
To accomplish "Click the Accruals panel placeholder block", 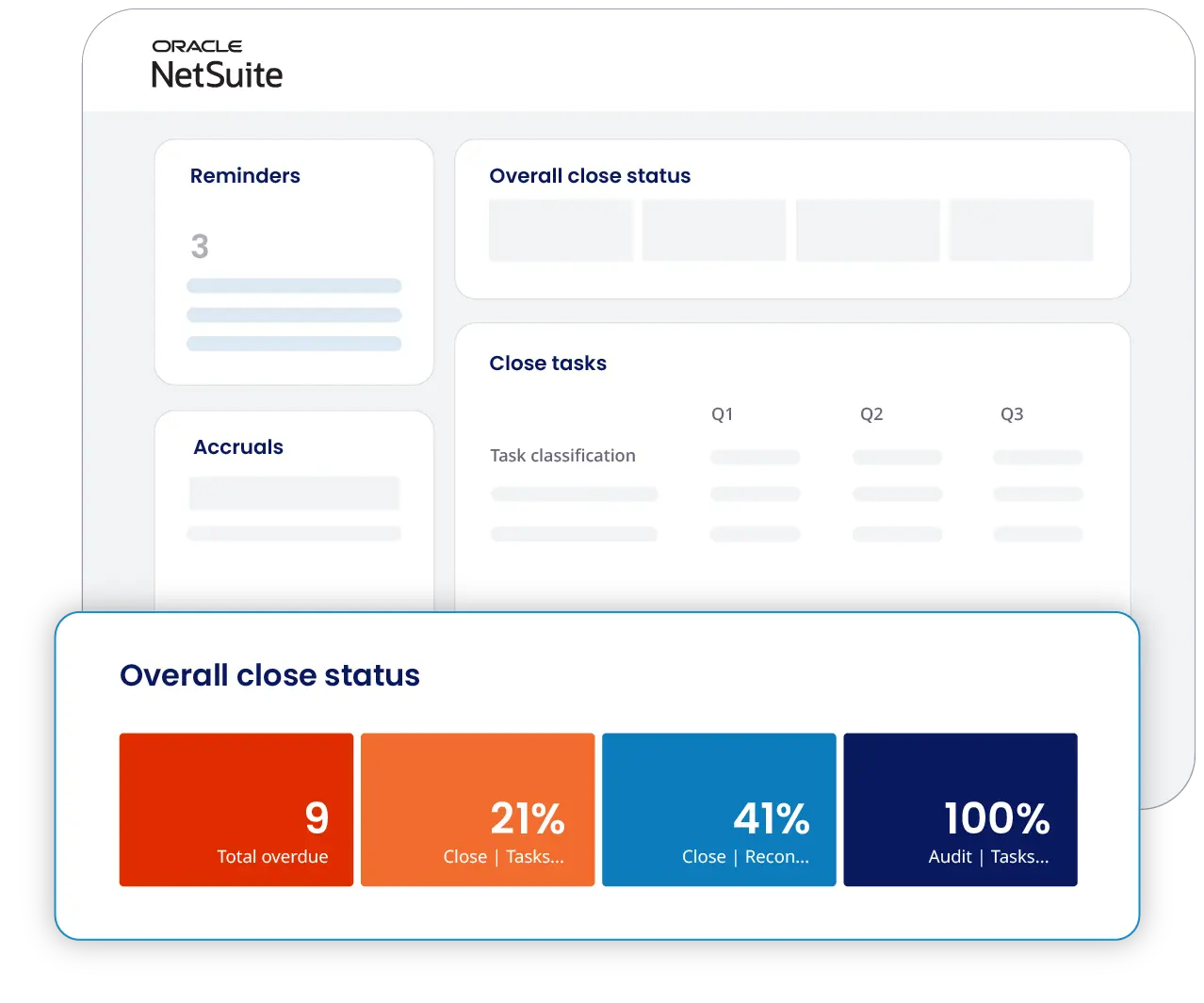I will click(294, 493).
